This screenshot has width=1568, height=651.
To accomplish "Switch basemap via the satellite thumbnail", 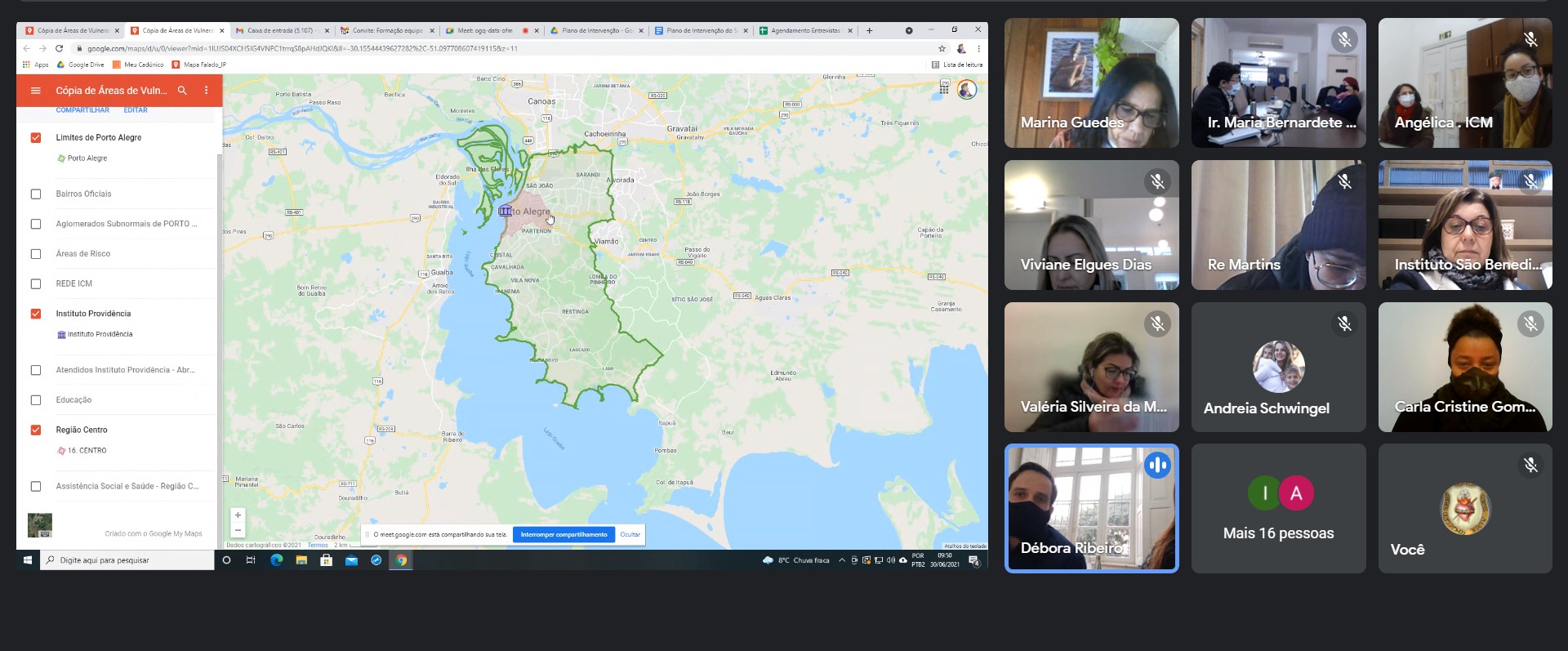I will point(40,525).
